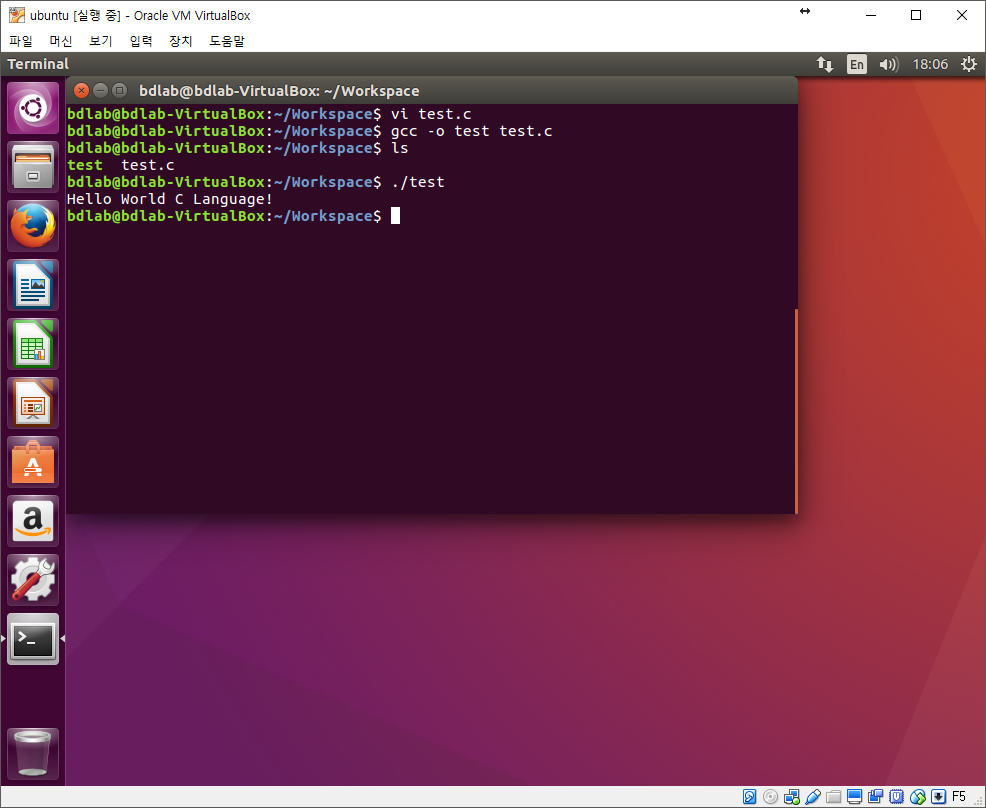Screen dimensions: 986x808
Task: Click 'test.c' in the ls output
Action: coord(148,165)
